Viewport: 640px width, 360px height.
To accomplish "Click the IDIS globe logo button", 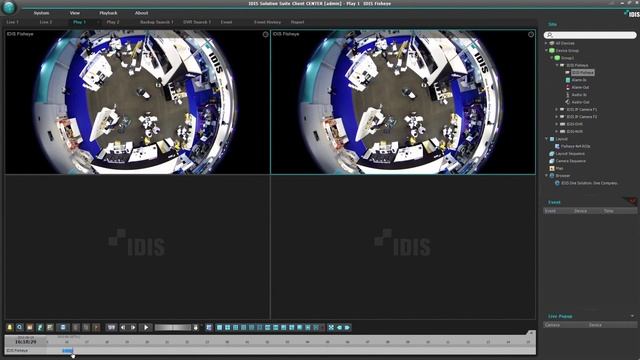I will [x=9, y=7].
